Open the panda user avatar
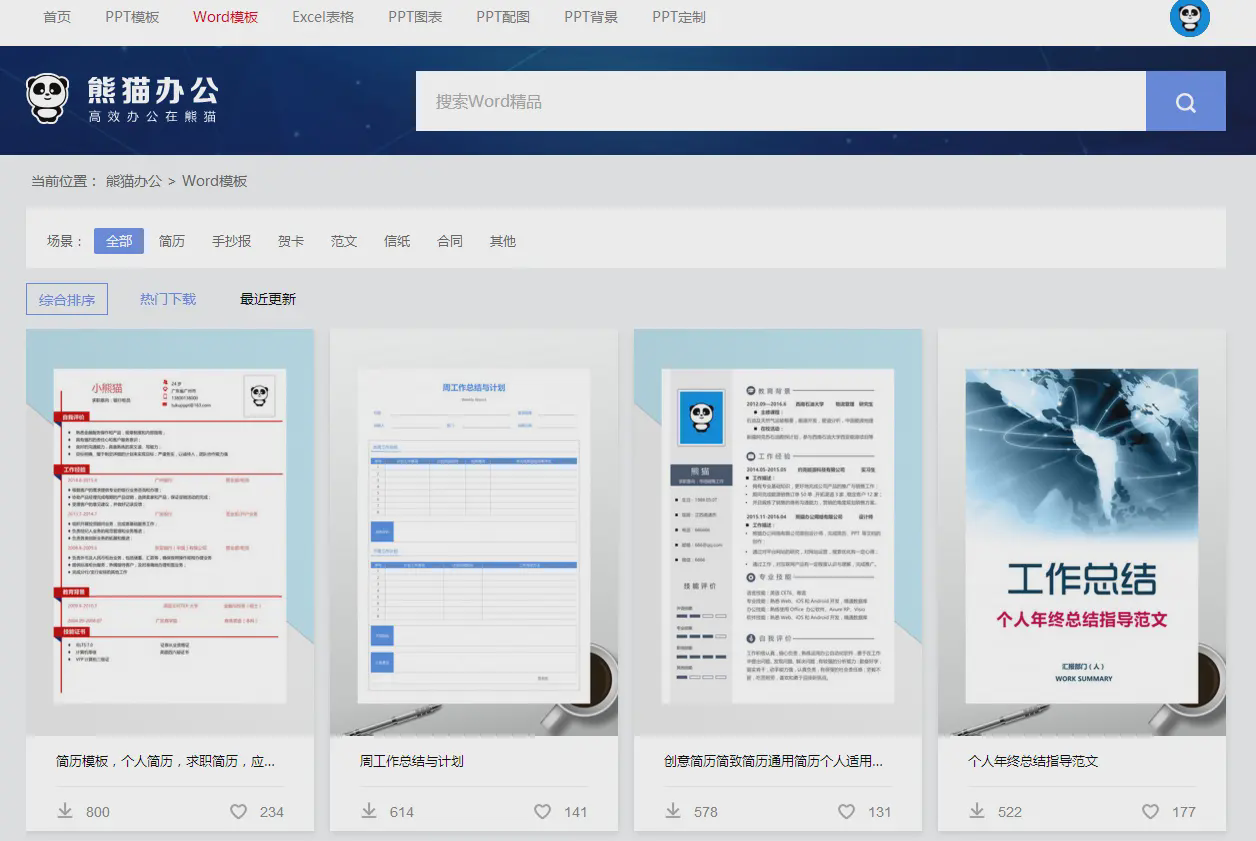 click(1189, 18)
